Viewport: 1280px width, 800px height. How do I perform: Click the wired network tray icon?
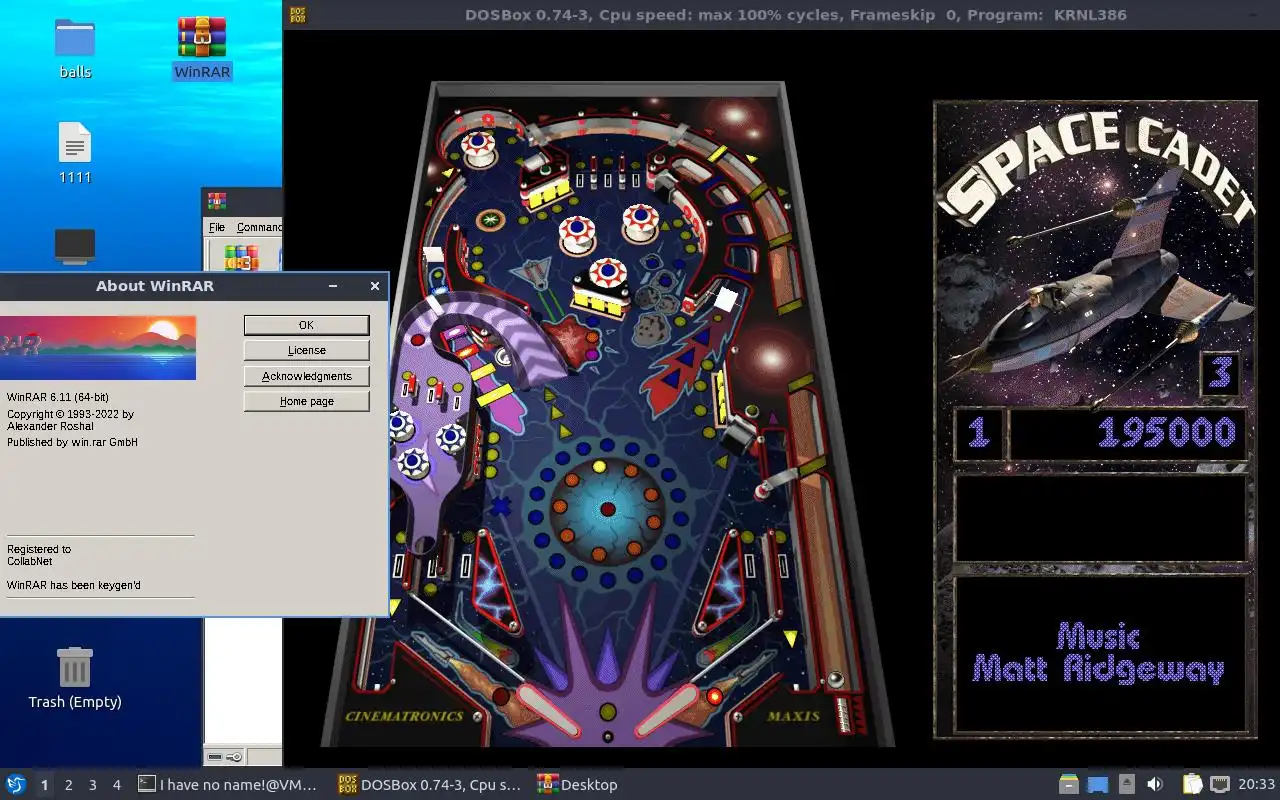(x=1220, y=785)
